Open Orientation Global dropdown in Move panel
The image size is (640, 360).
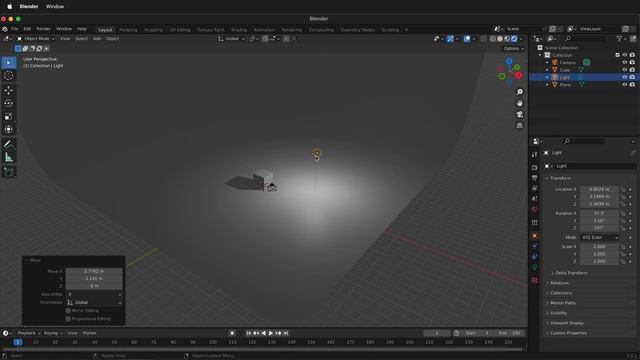[94, 302]
